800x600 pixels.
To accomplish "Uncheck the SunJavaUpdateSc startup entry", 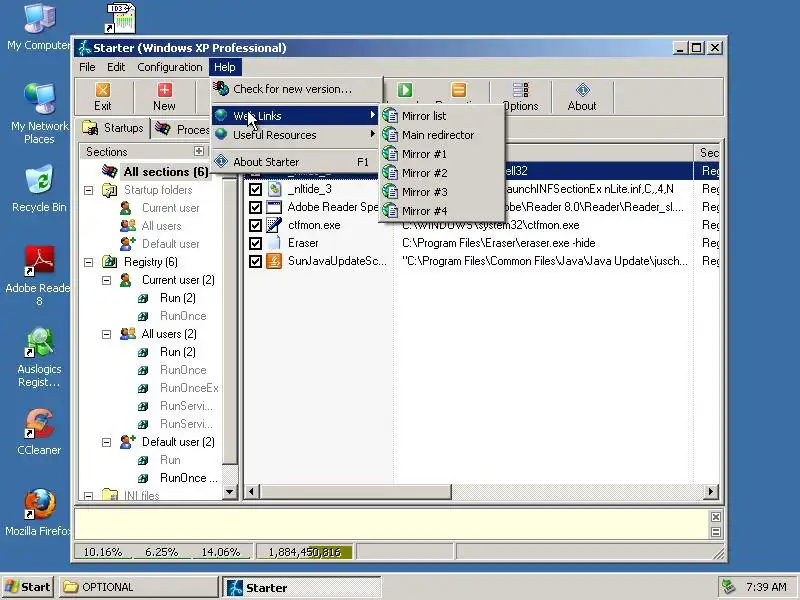I will coord(255,261).
